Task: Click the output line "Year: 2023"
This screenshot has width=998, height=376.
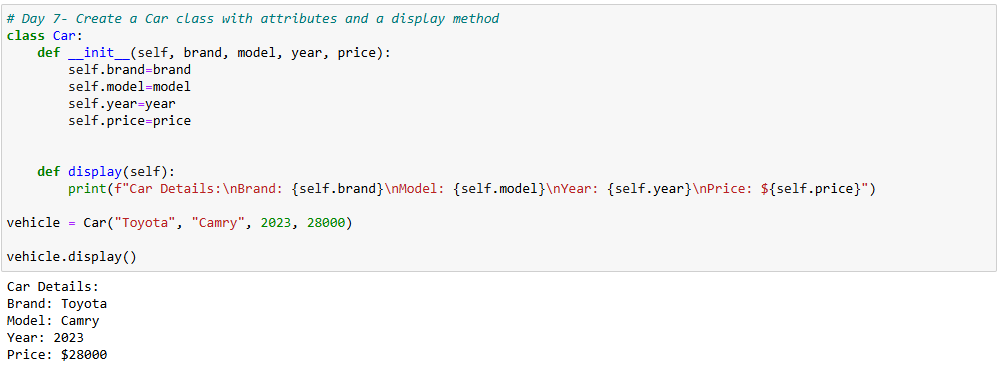Action: [x=45, y=338]
